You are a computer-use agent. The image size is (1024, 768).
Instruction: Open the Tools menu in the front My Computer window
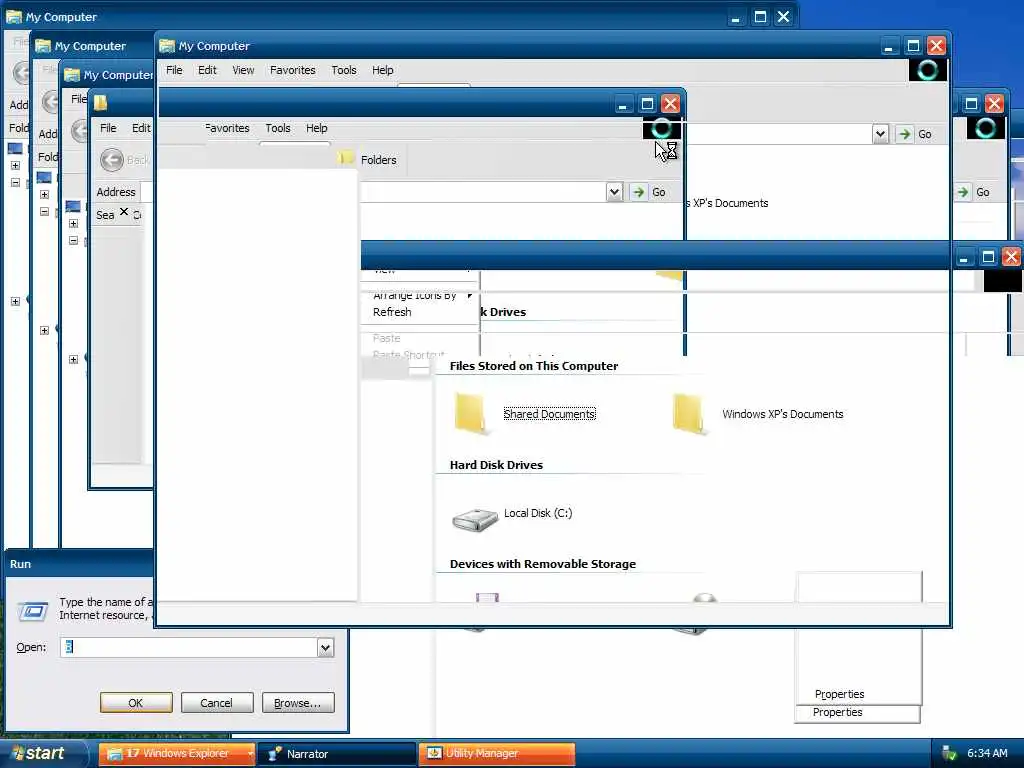click(344, 70)
